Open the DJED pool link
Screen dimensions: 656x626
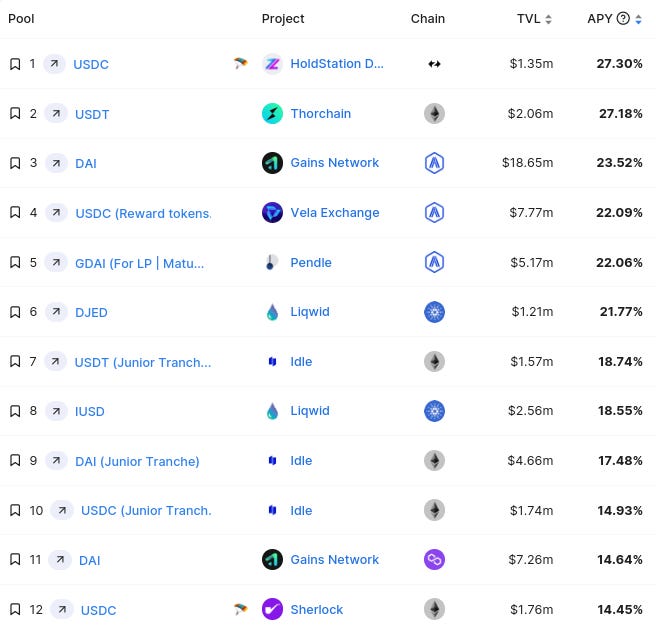click(x=91, y=313)
